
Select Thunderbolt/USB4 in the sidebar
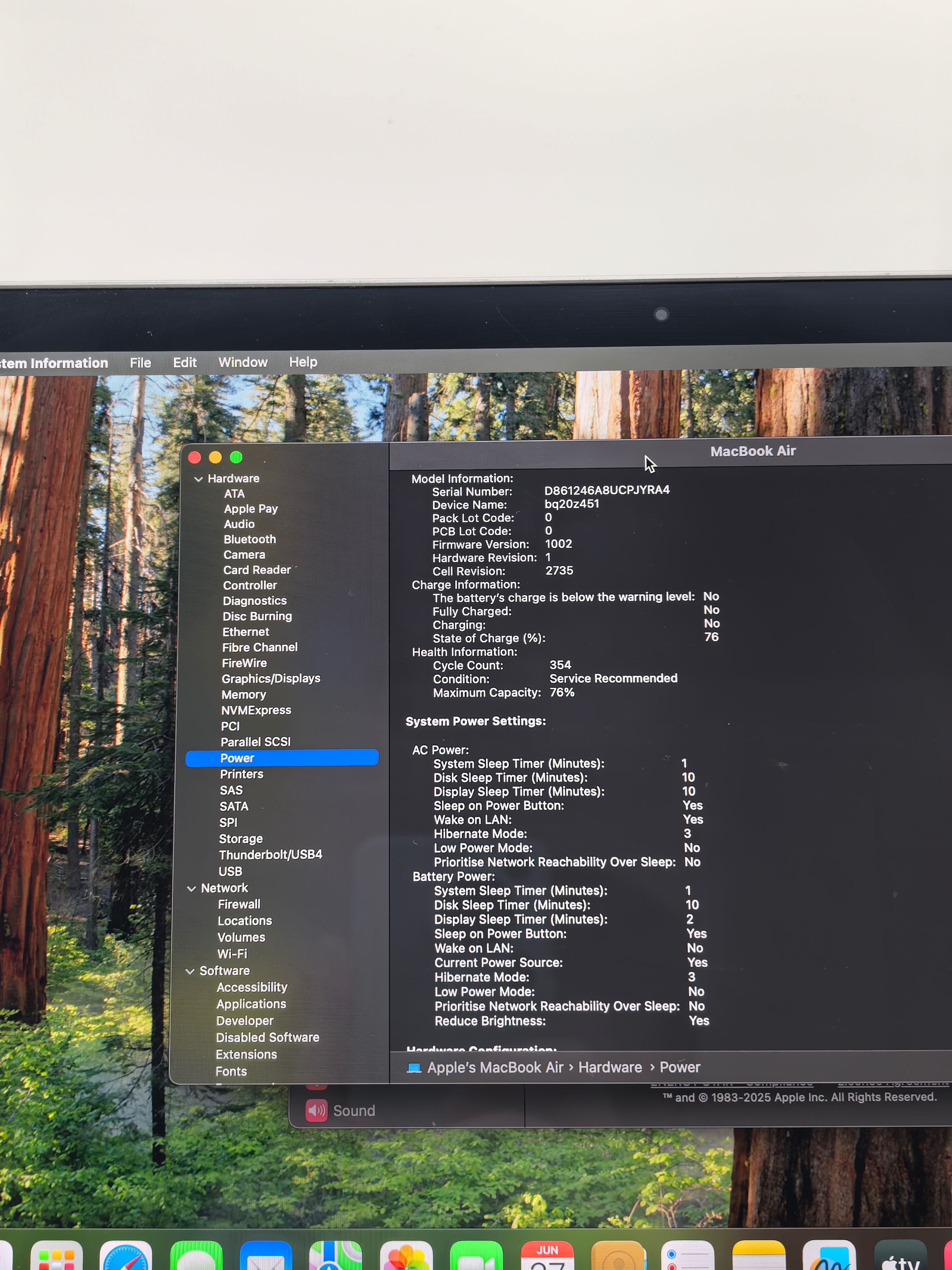tap(270, 855)
